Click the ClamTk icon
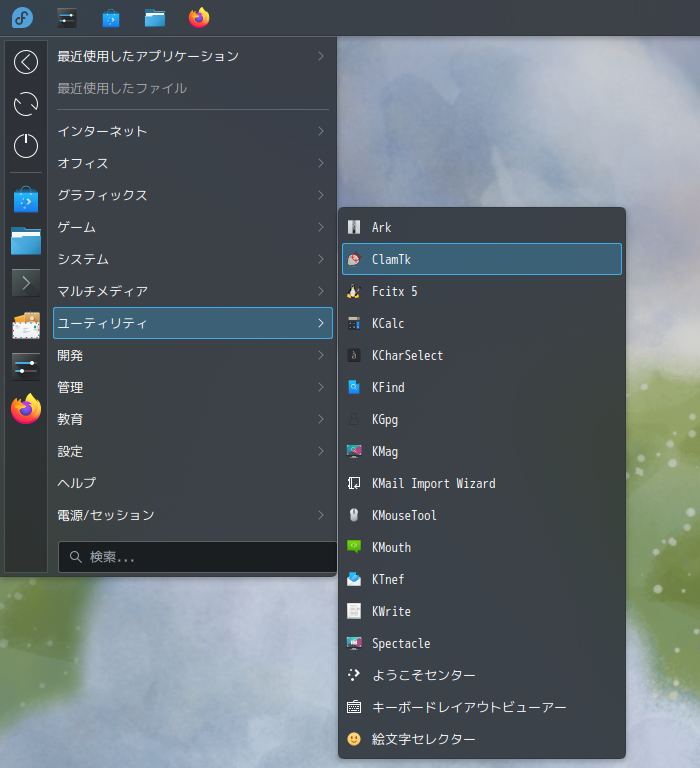700x768 pixels. 354,259
